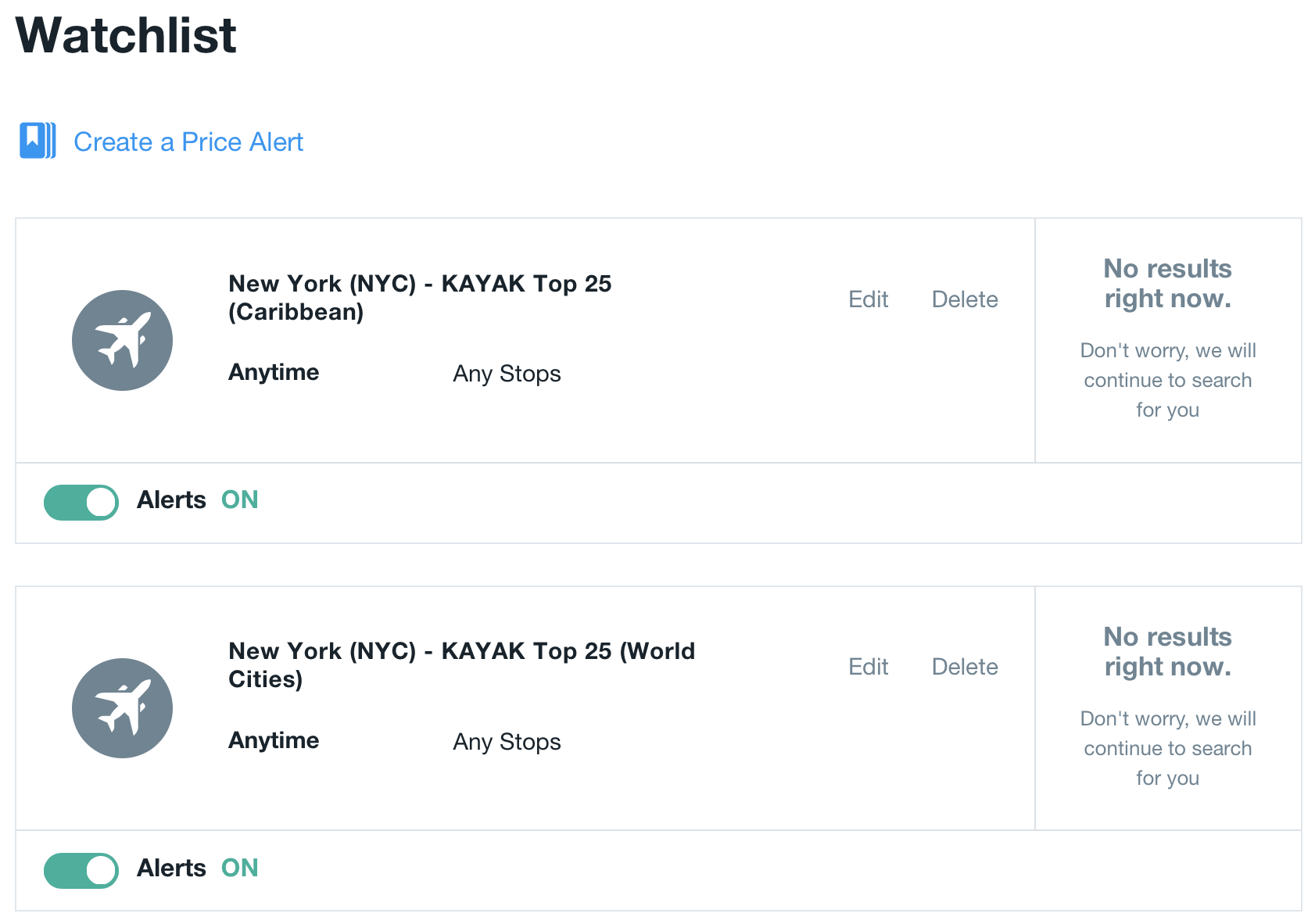
Task: Click the bookmark icon beside Create a Price Alert
Action: pos(38,141)
